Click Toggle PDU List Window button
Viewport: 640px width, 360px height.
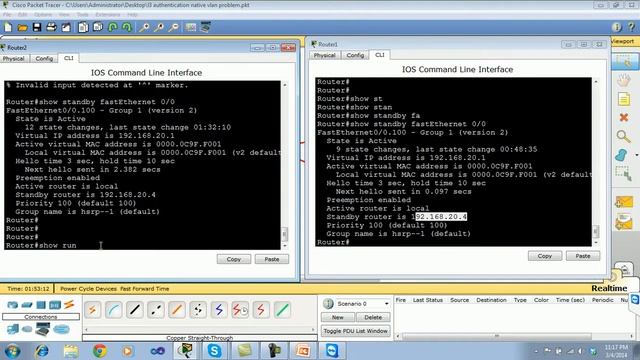(x=356, y=331)
